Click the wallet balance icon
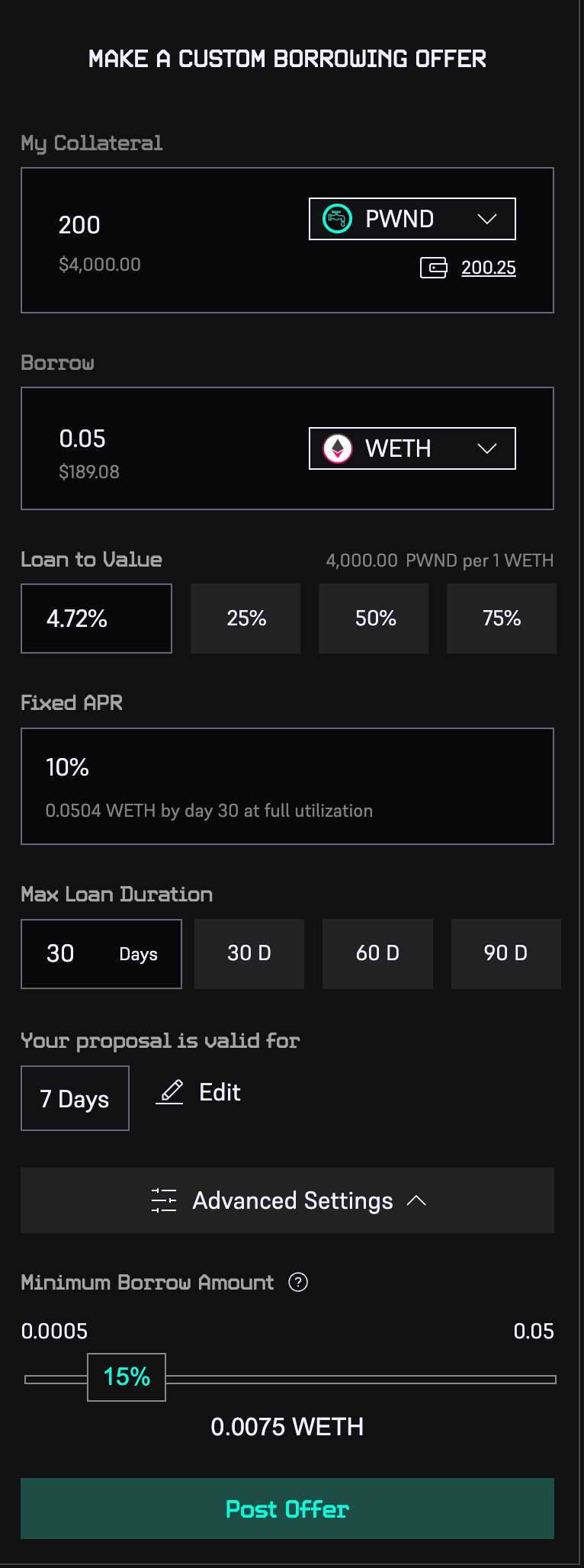This screenshot has height=1568, width=584. (434, 268)
